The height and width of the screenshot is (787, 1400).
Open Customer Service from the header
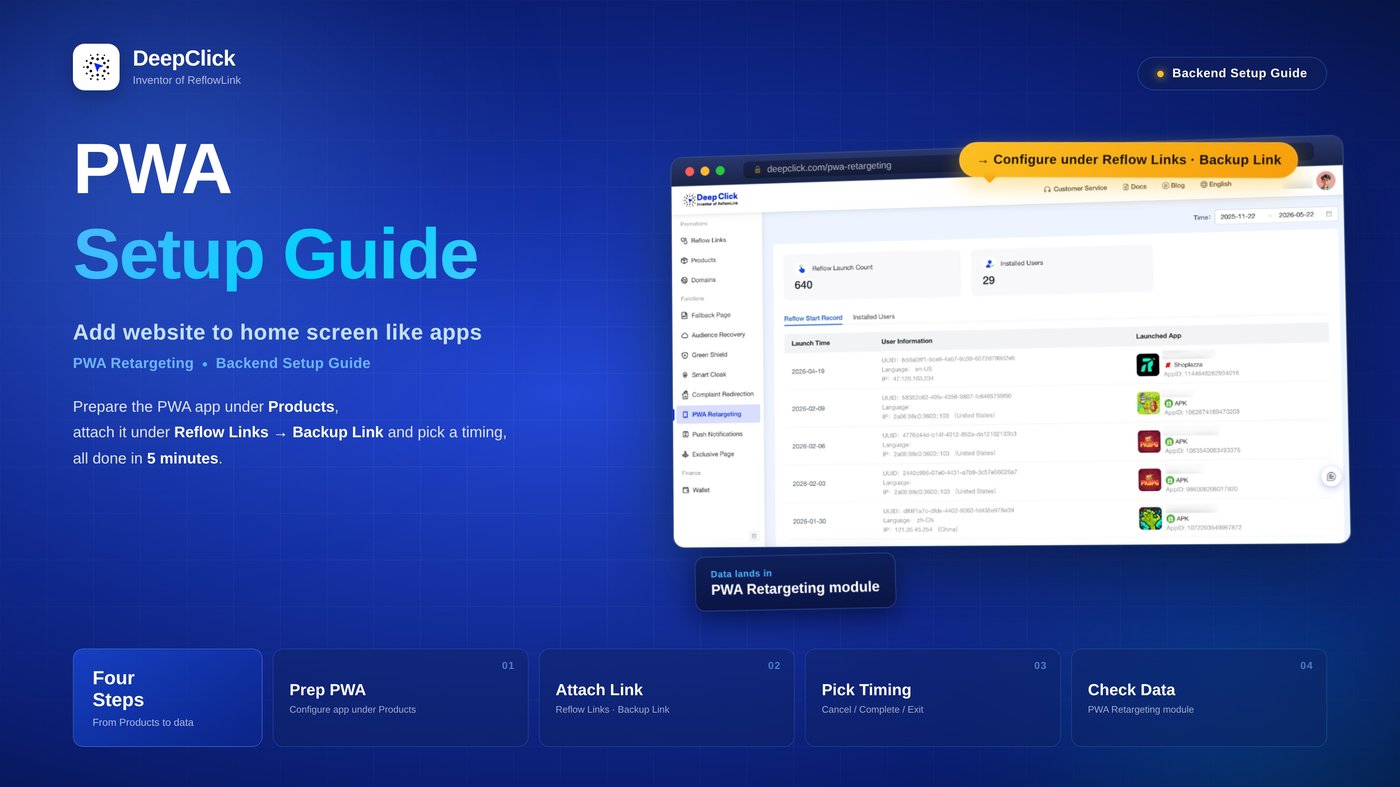click(x=1075, y=188)
